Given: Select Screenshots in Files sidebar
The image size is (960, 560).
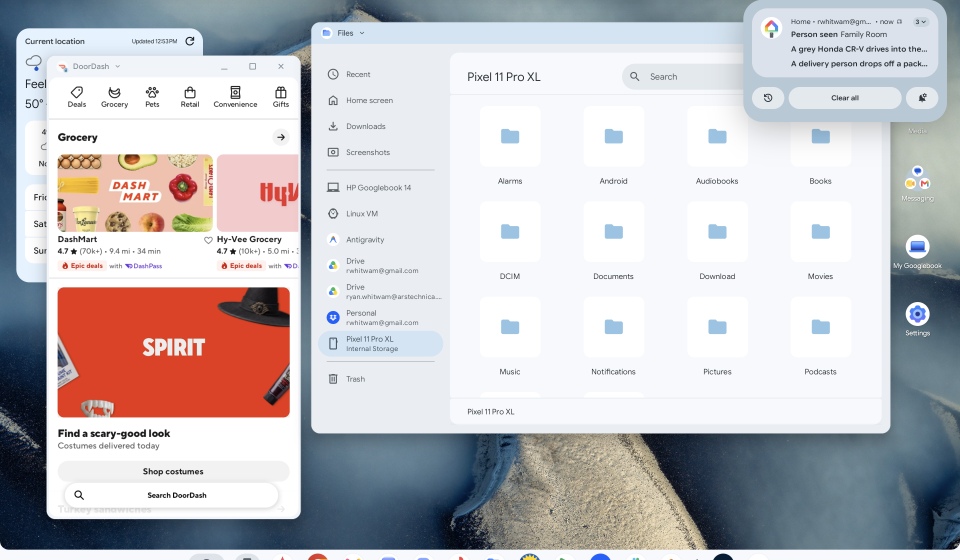Looking at the screenshot, I should [x=380, y=152].
